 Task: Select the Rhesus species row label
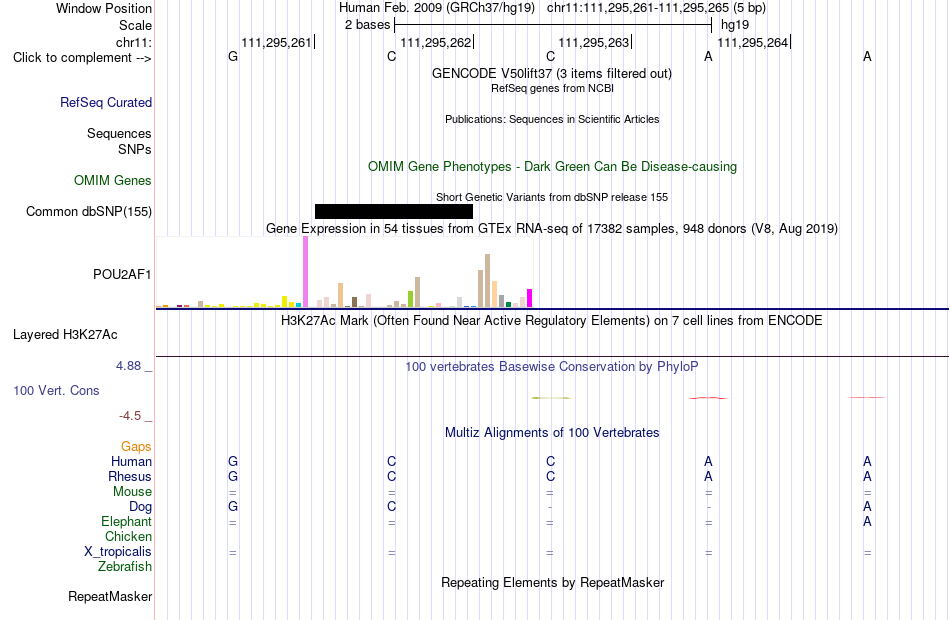(x=130, y=477)
